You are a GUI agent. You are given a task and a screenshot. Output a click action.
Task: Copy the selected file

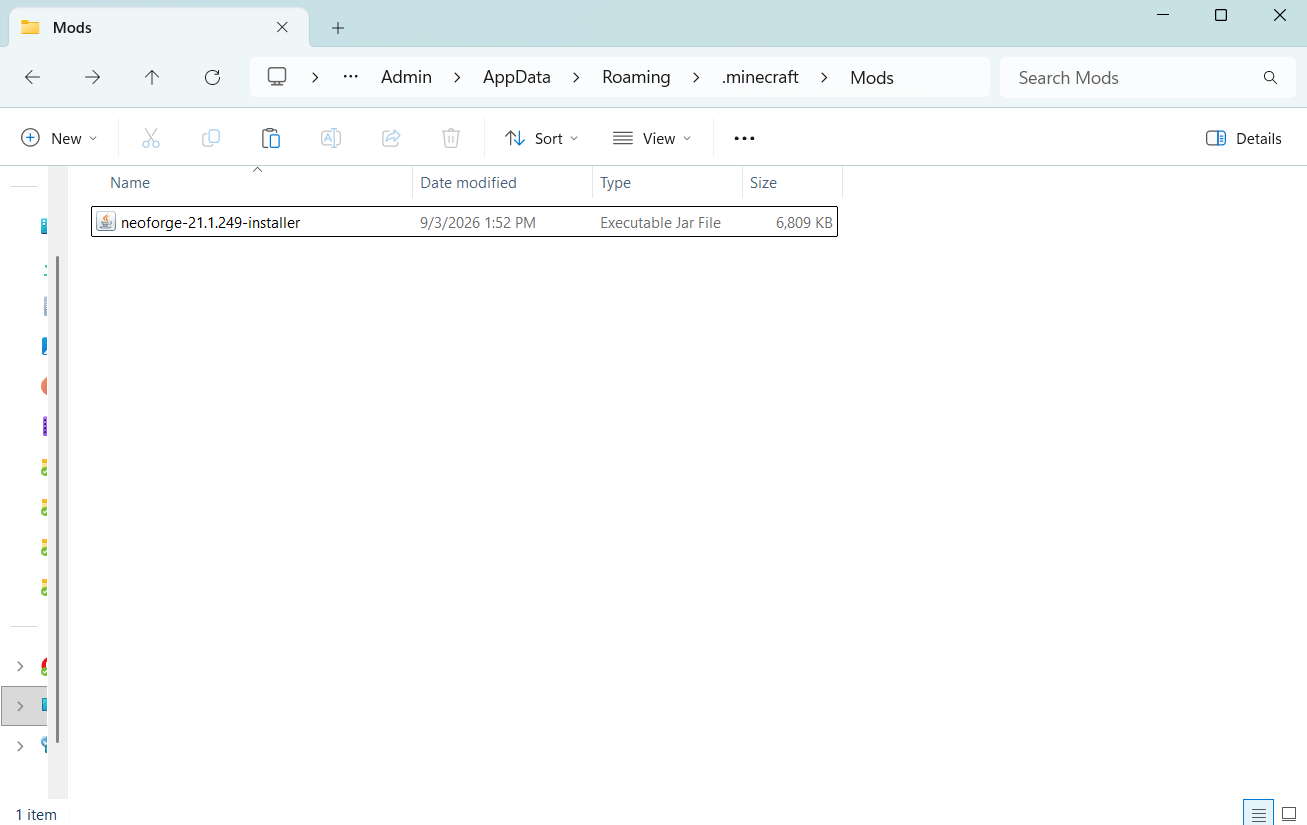tap(211, 138)
